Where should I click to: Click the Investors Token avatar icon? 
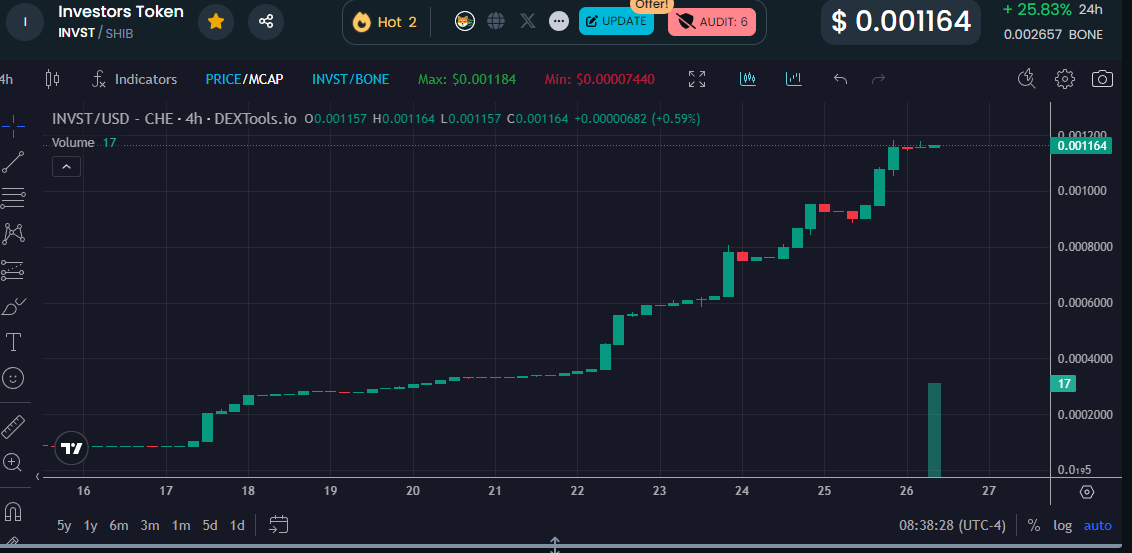click(25, 22)
